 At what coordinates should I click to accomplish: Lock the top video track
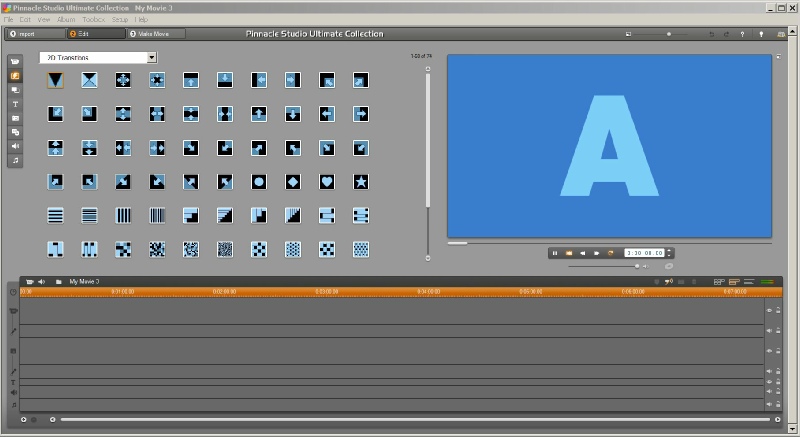[778, 311]
